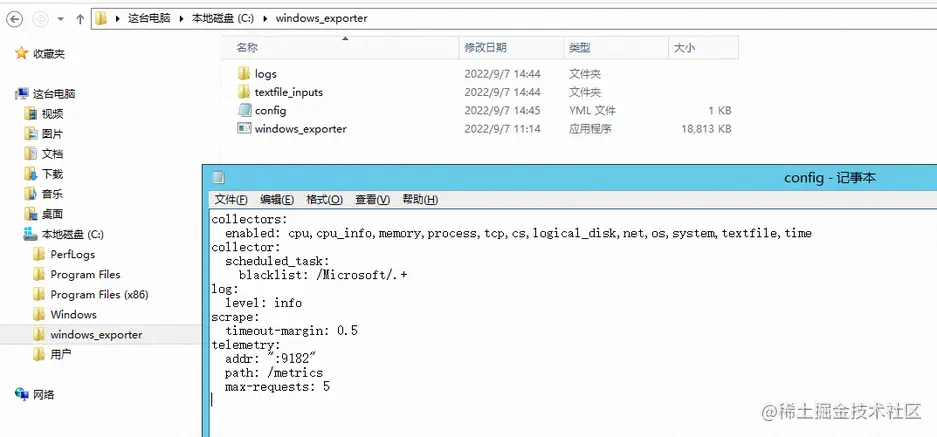Open the recent locations dropdown arrow

point(60,19)
